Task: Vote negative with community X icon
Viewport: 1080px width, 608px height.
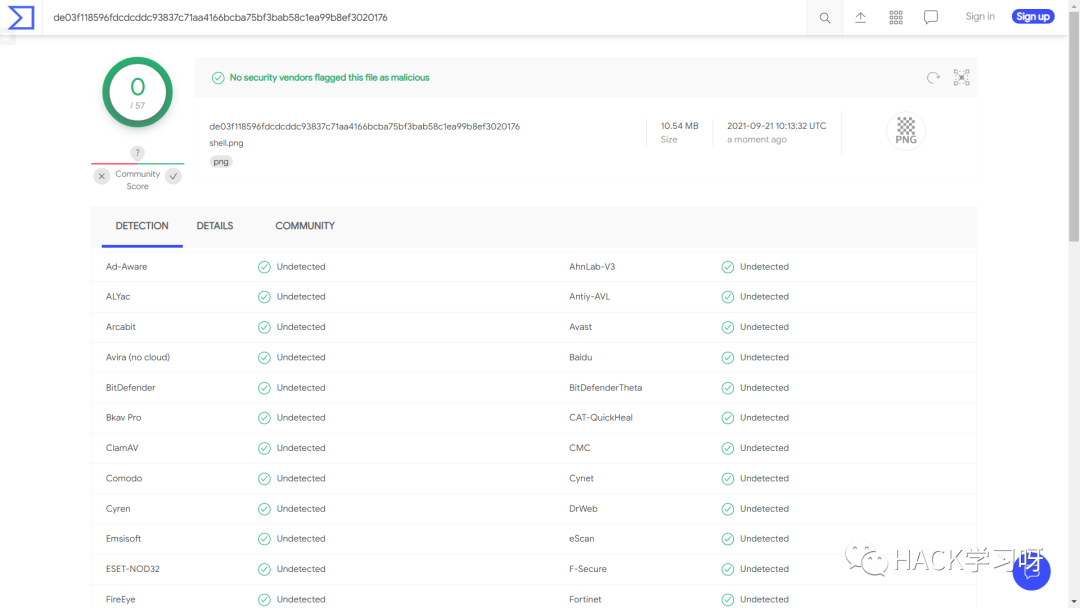Action: pyautogui.click(x=102, y=176)
